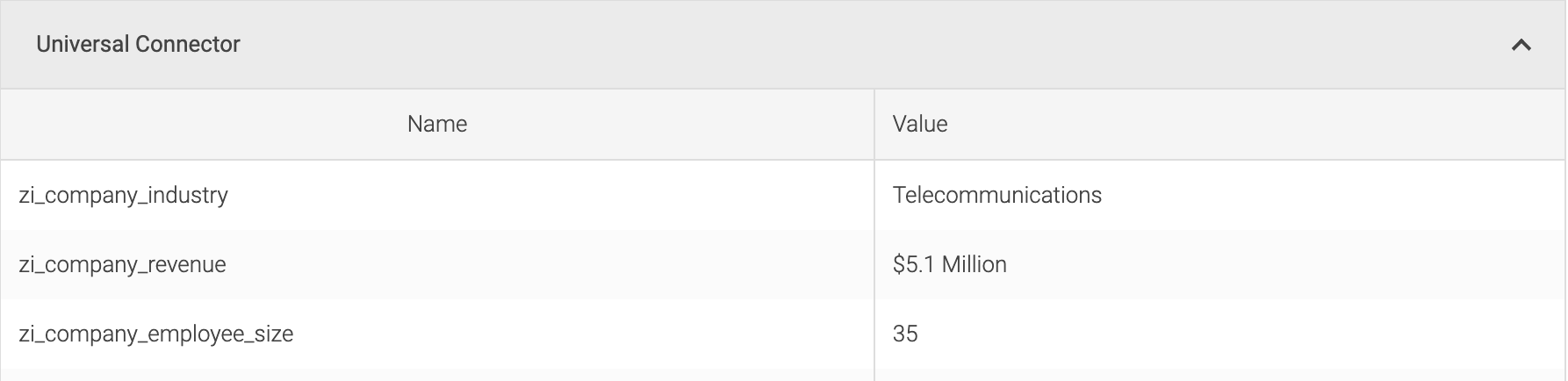The image size is (1568, 381).
Task: Select the zi_company_employee_size field name
Action: point(155,334)
